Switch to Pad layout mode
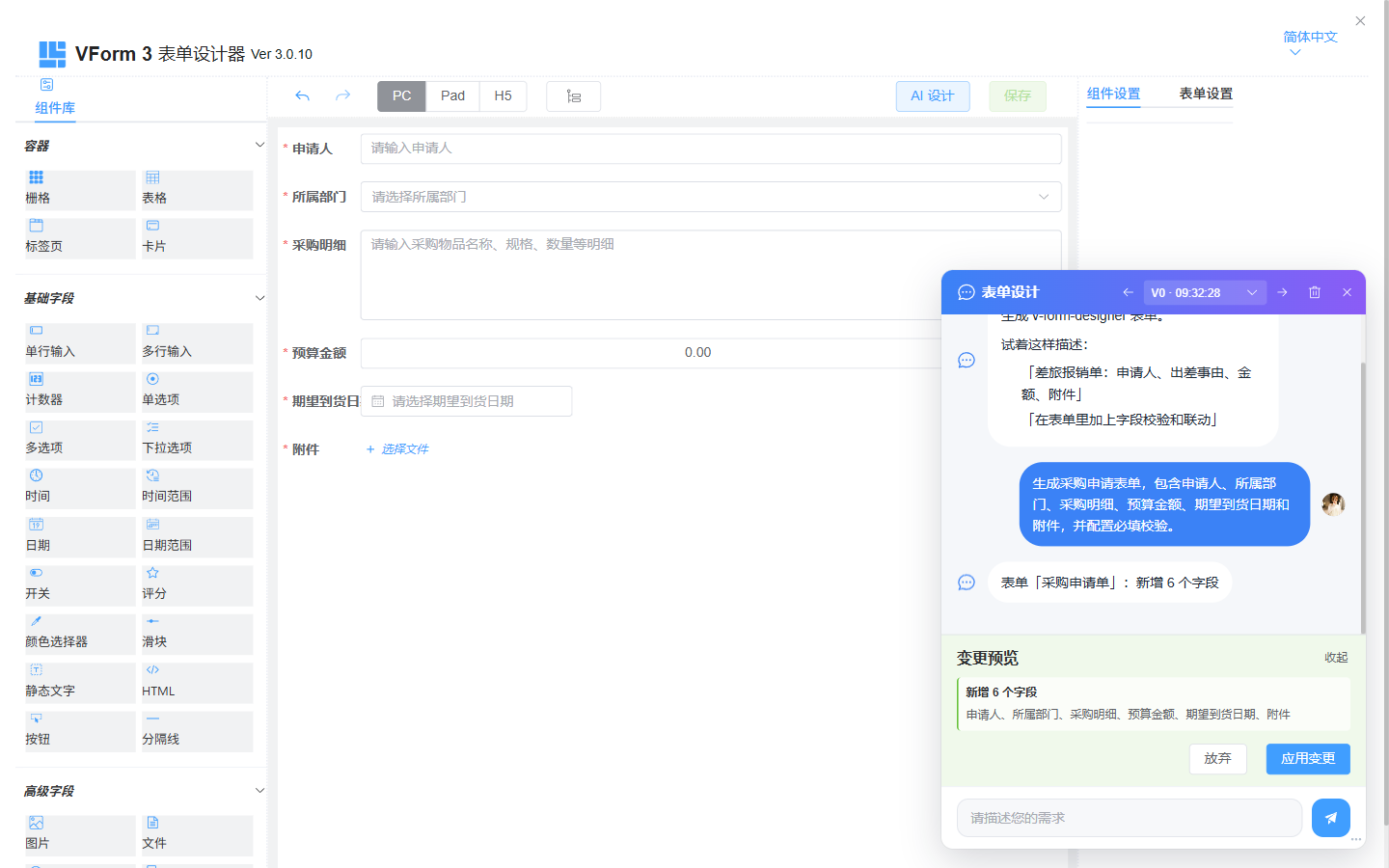This screenshot has height=868, width=1389. point(452,96)
